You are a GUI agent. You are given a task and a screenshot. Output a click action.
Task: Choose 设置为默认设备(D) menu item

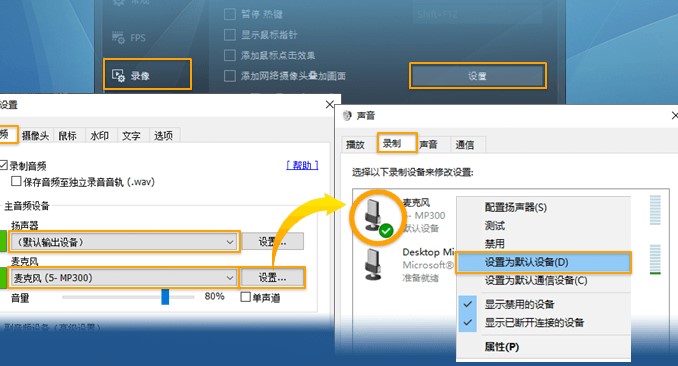point(544,262)
